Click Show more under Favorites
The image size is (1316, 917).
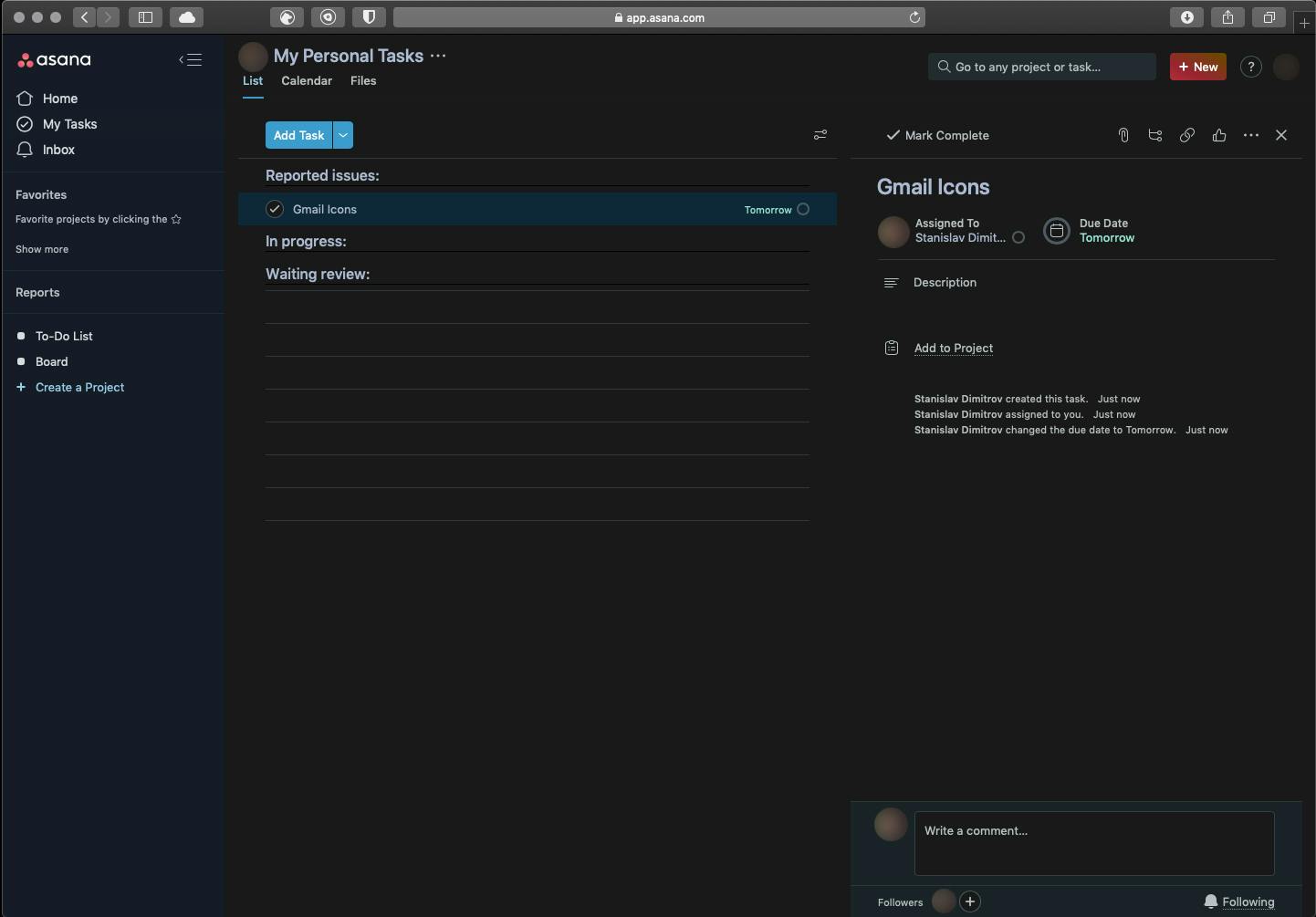click(x=42, y=249)
